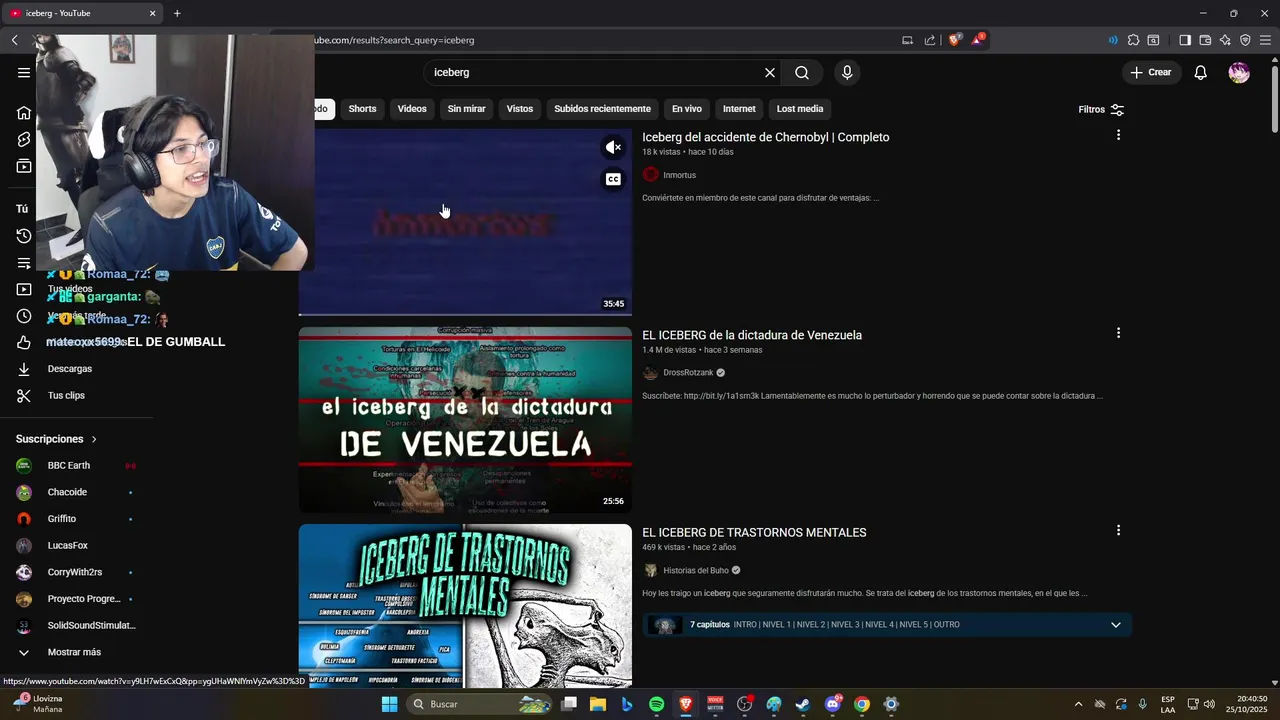Expand Suscripciones section chevron

(94, 439)
